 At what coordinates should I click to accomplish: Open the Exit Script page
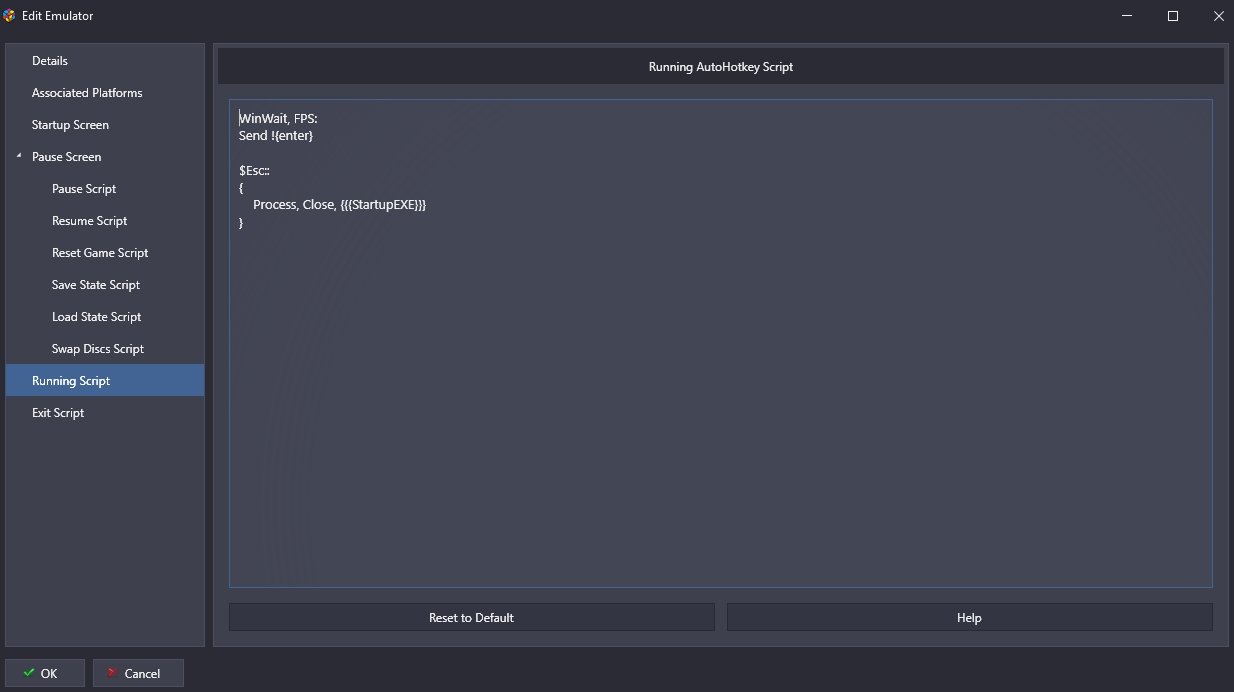104,413
